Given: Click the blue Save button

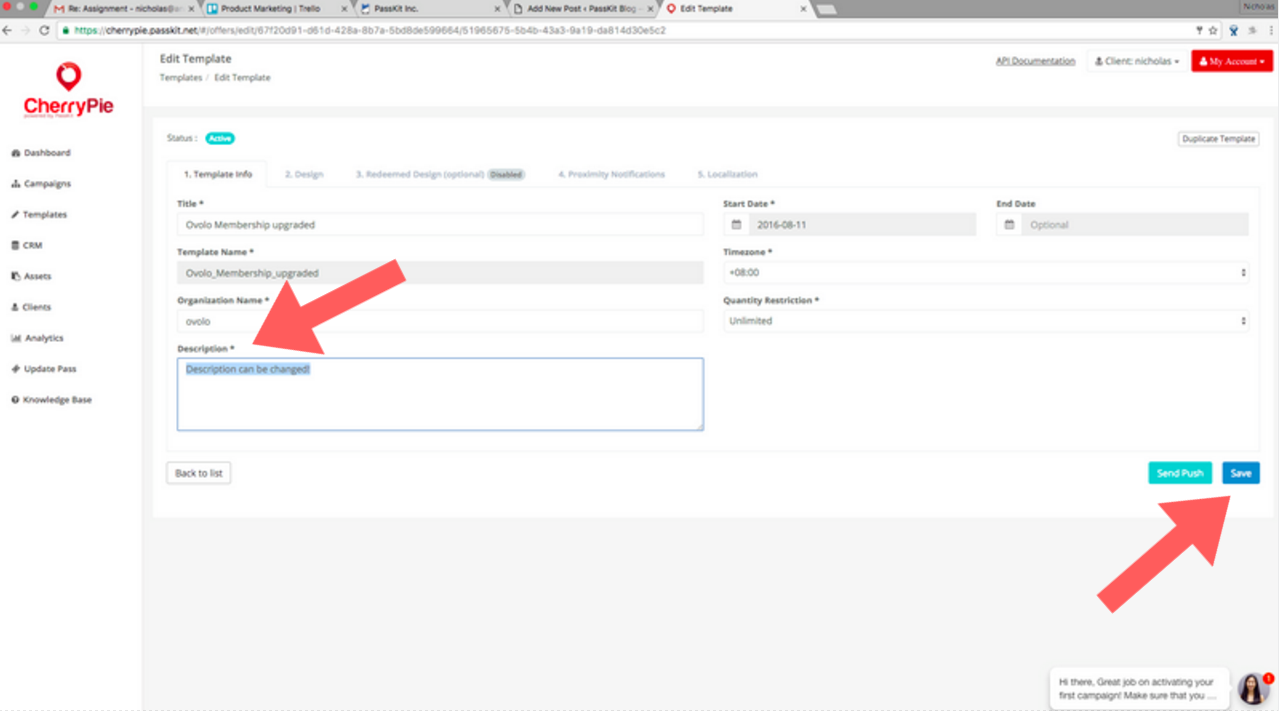Looking at the screenshot, I should coord(1240,473).
